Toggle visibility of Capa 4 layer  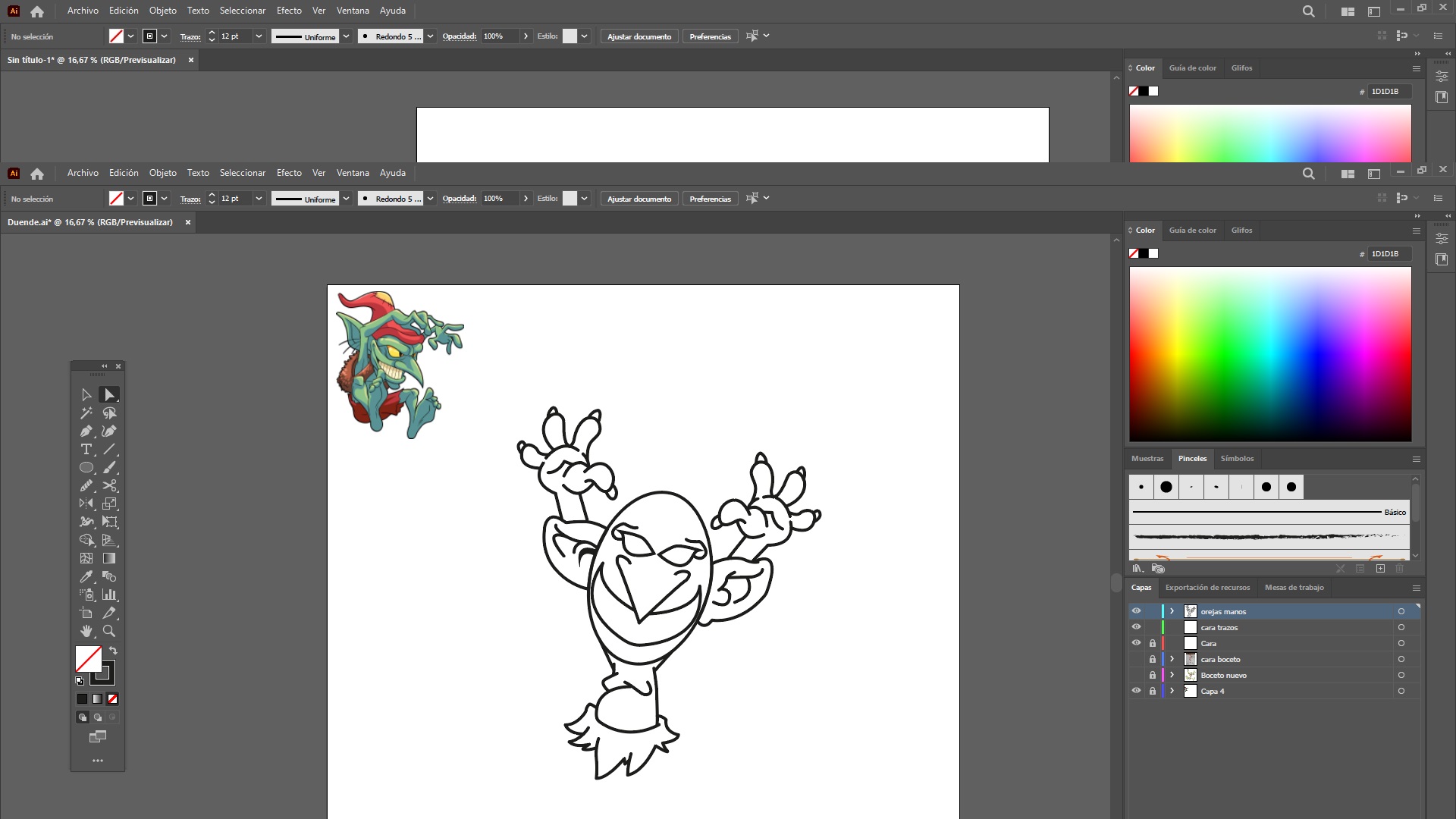pyautogui.click(x=1136, y=691)
